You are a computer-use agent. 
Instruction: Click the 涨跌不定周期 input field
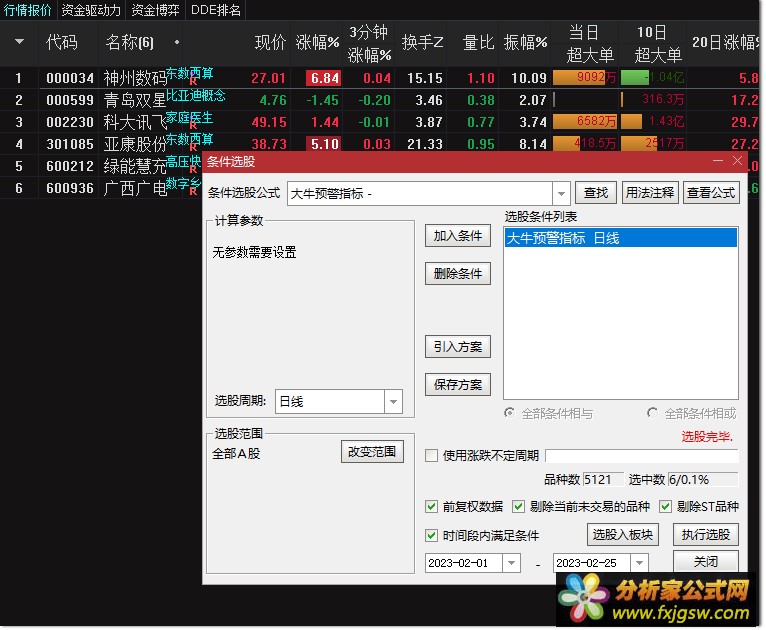[x=641, y=456]
